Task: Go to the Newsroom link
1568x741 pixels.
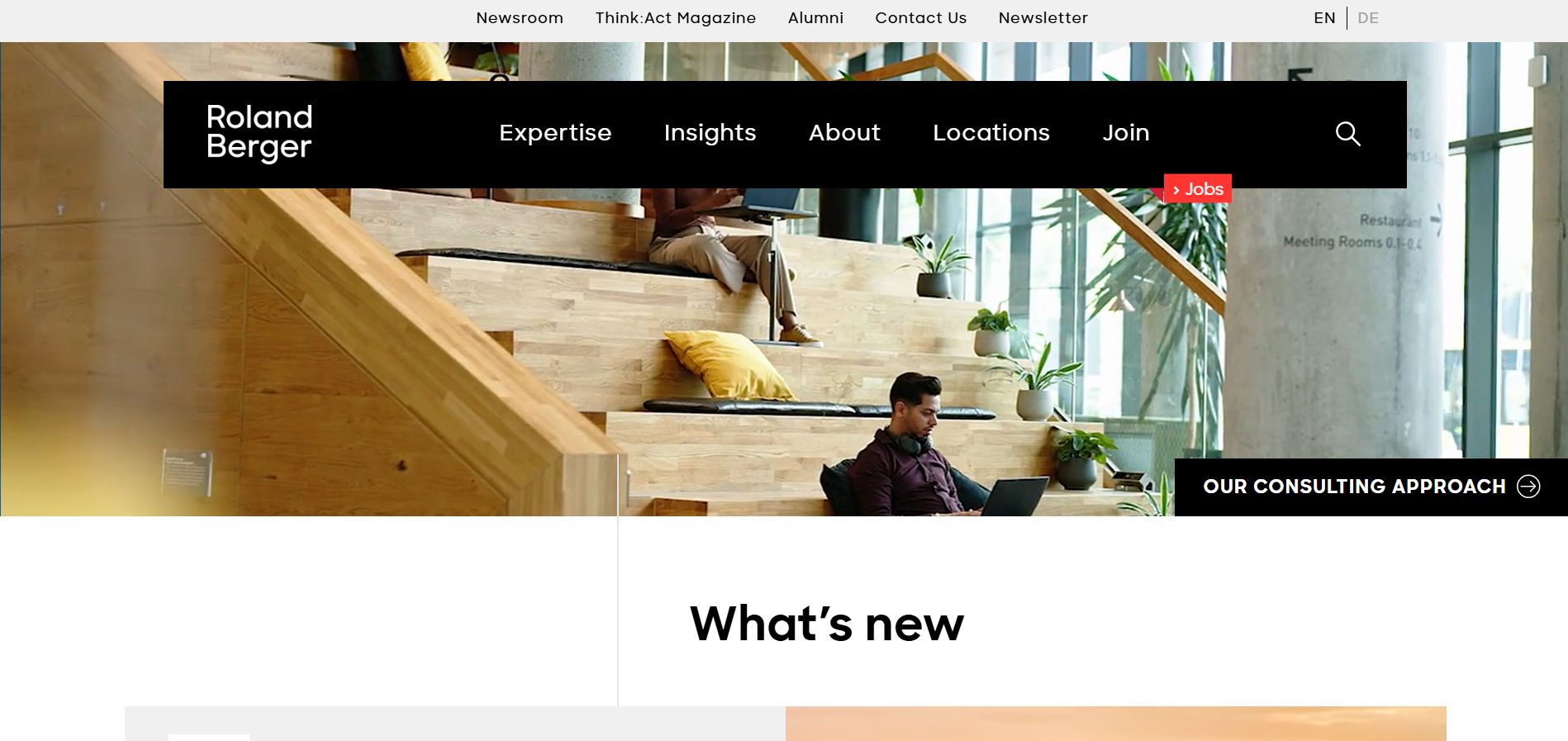Action: coord(520,18)
